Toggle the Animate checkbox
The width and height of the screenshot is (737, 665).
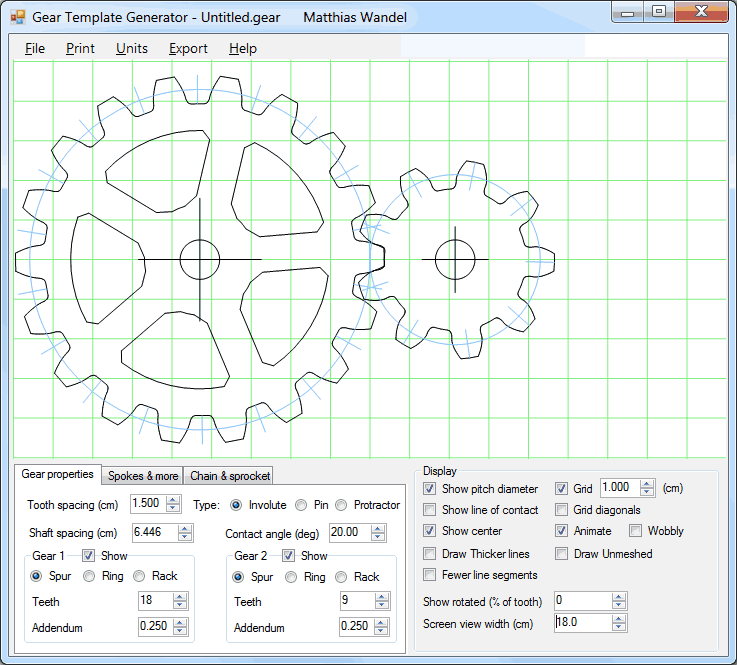(562, 531)
